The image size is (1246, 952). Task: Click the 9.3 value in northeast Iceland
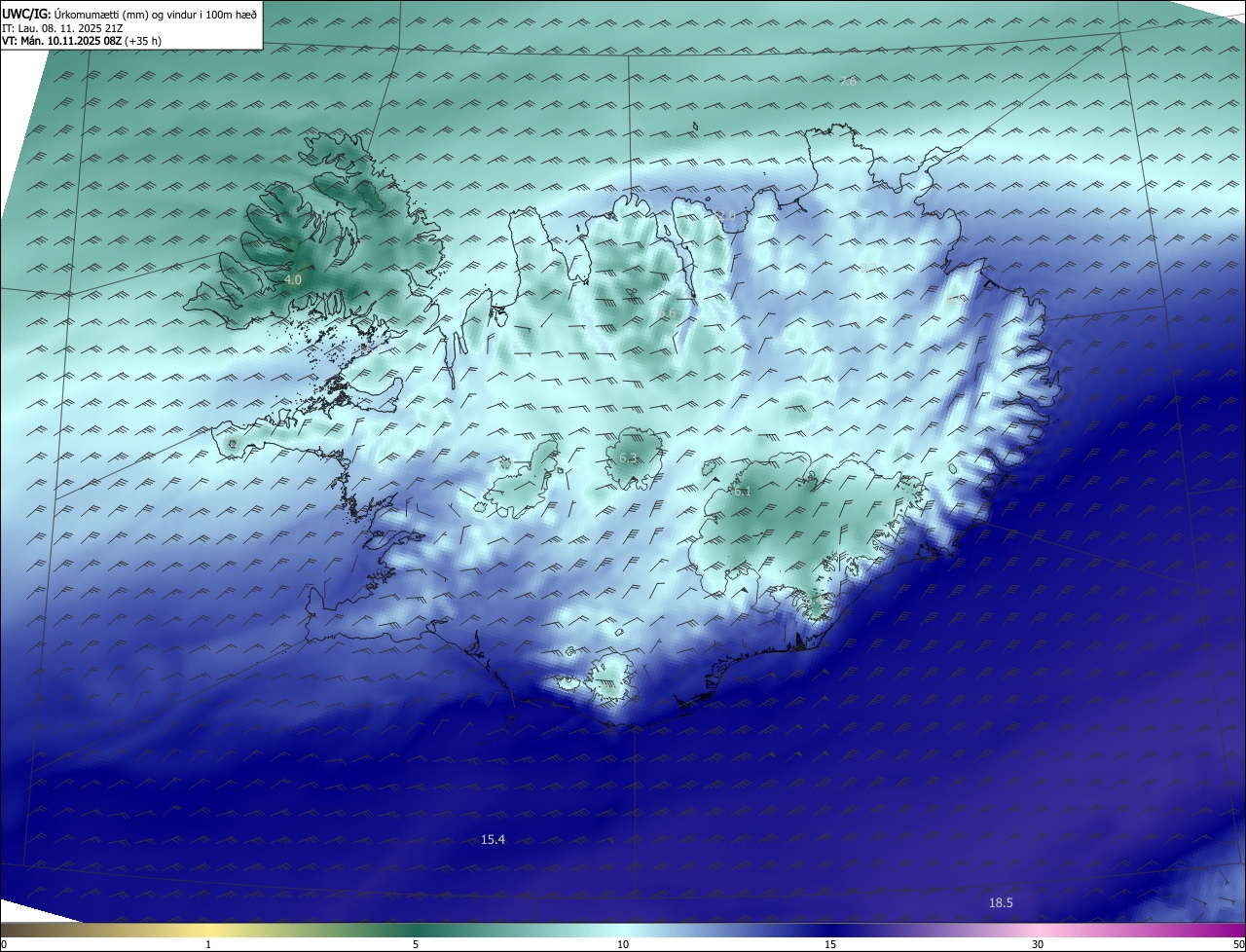click(x=868, y=268)
